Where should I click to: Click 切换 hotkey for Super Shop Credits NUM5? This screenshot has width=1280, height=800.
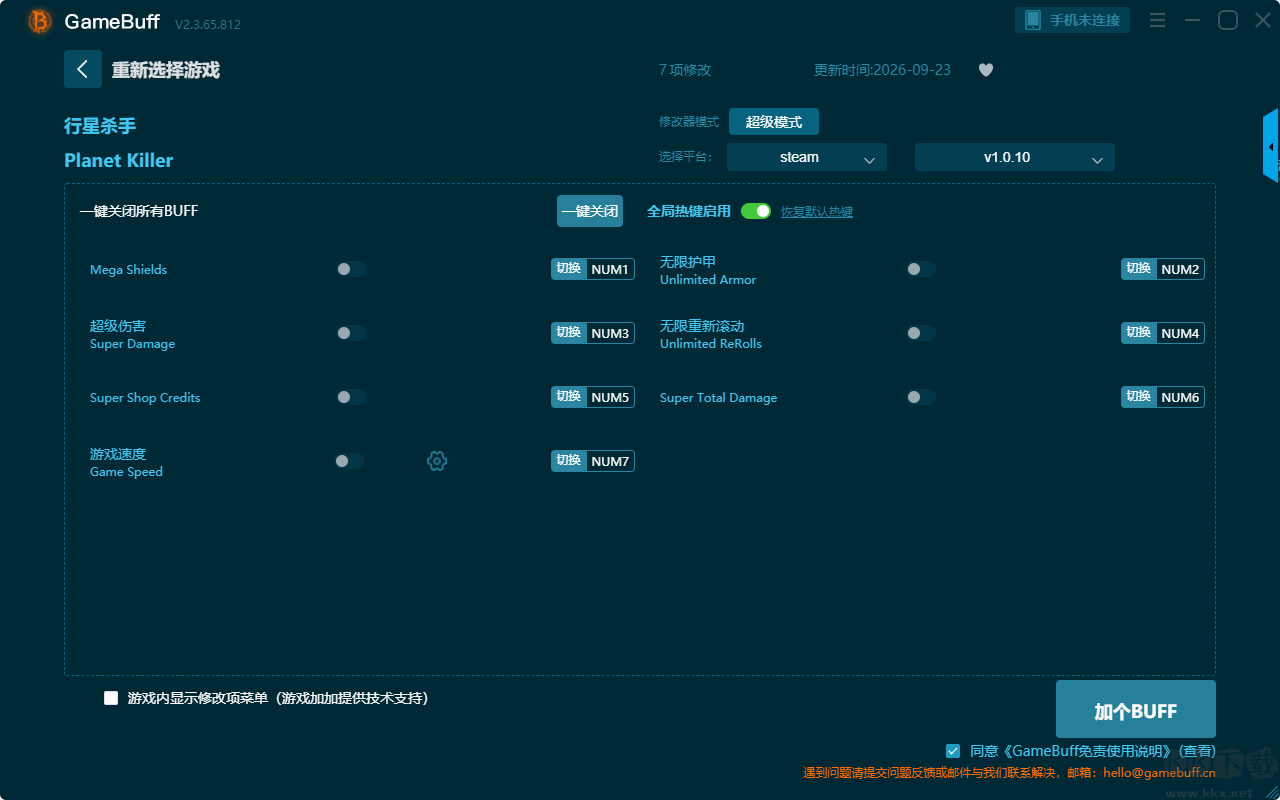[x=569, y=397]
